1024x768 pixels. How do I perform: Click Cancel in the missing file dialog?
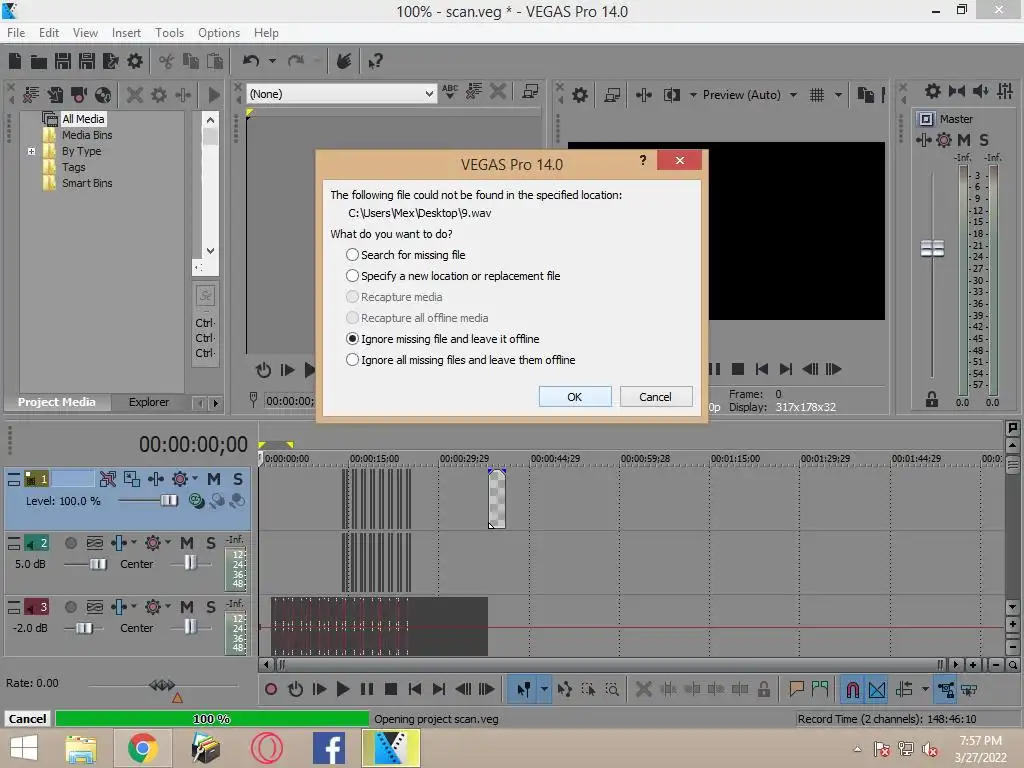(x=655, y=396)
